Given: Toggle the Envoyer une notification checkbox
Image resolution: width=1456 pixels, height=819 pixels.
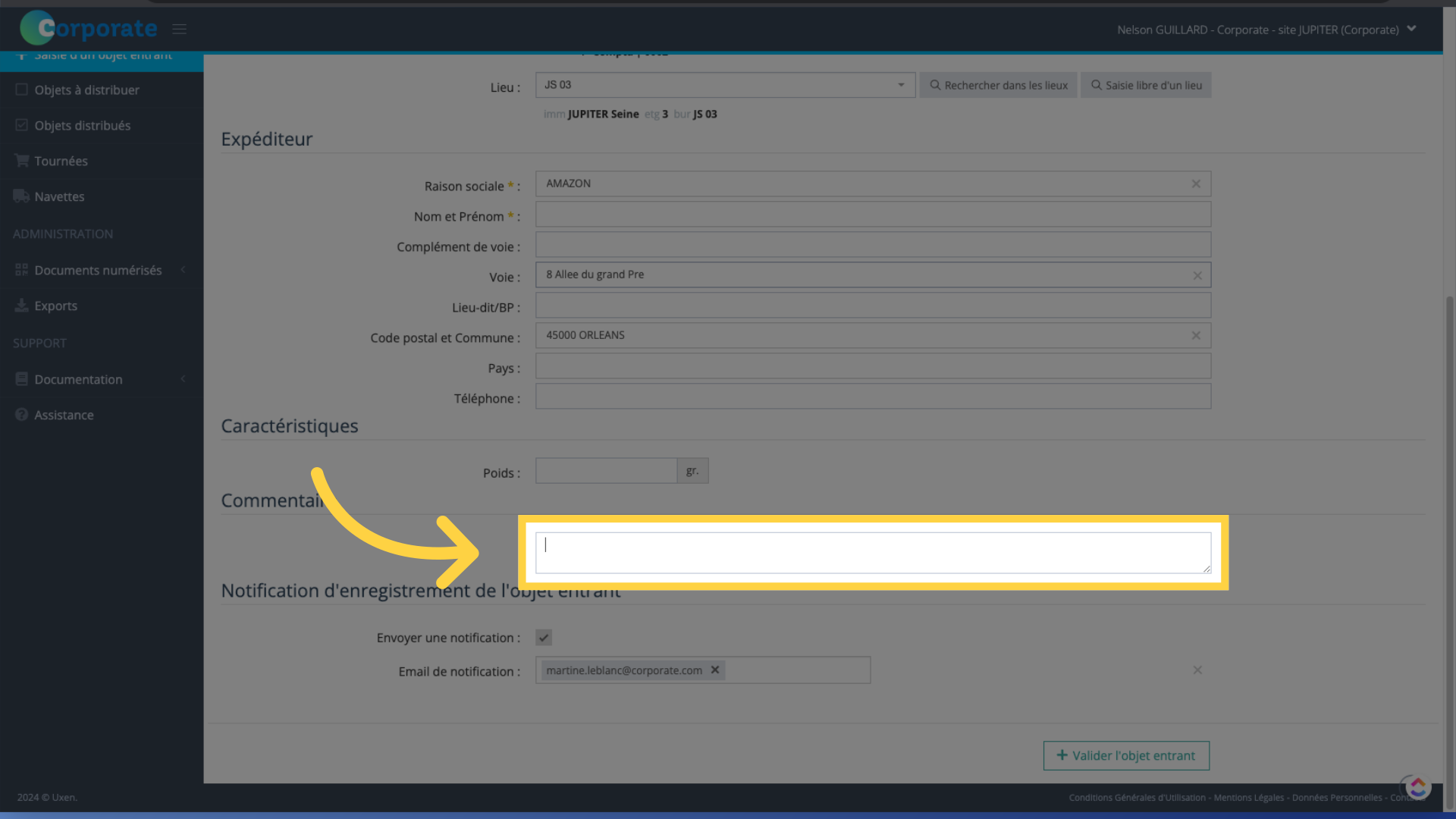Looking at the screenshot, I should point(544,637).
